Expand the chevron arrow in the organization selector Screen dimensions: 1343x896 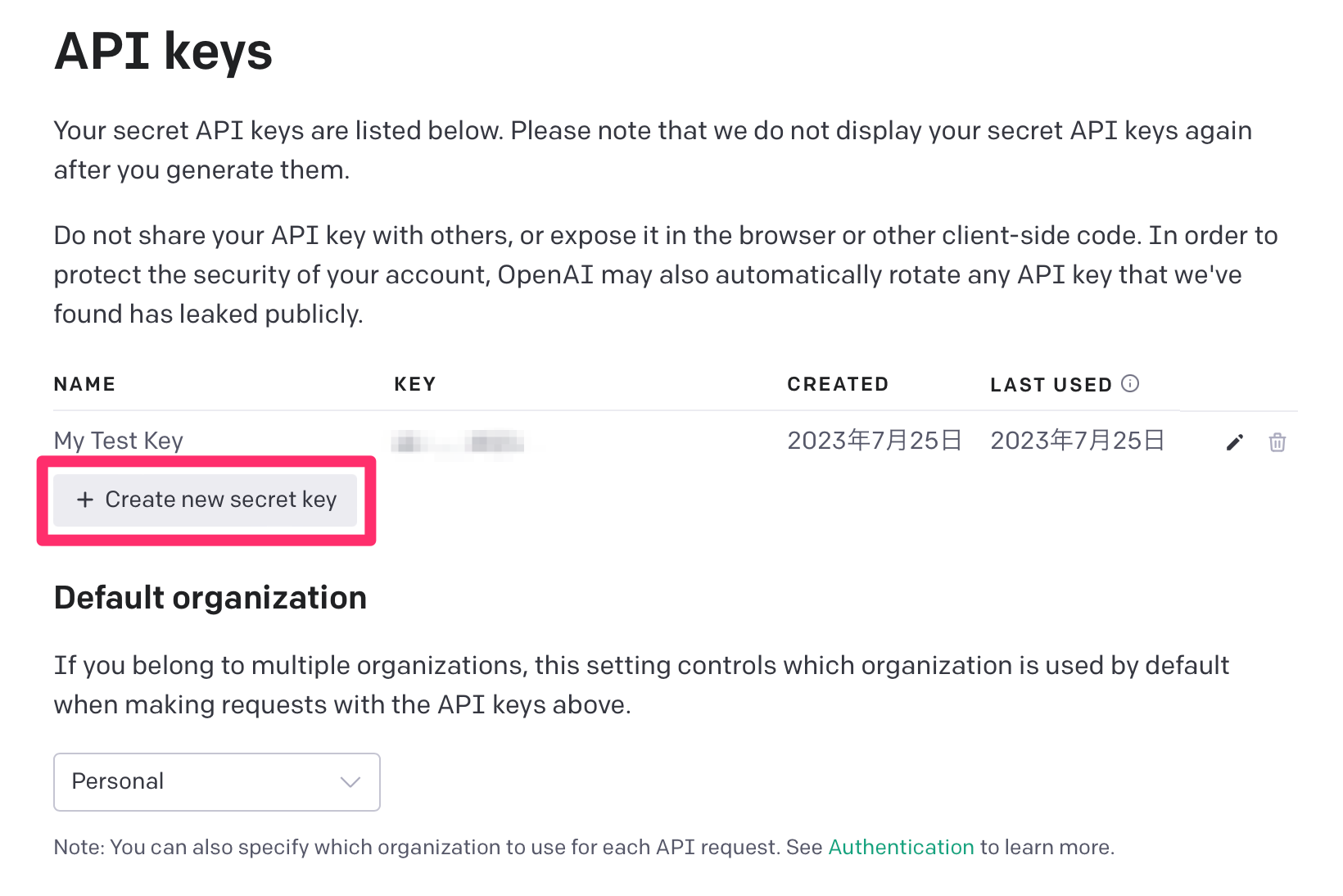click(x=350, y=781)
